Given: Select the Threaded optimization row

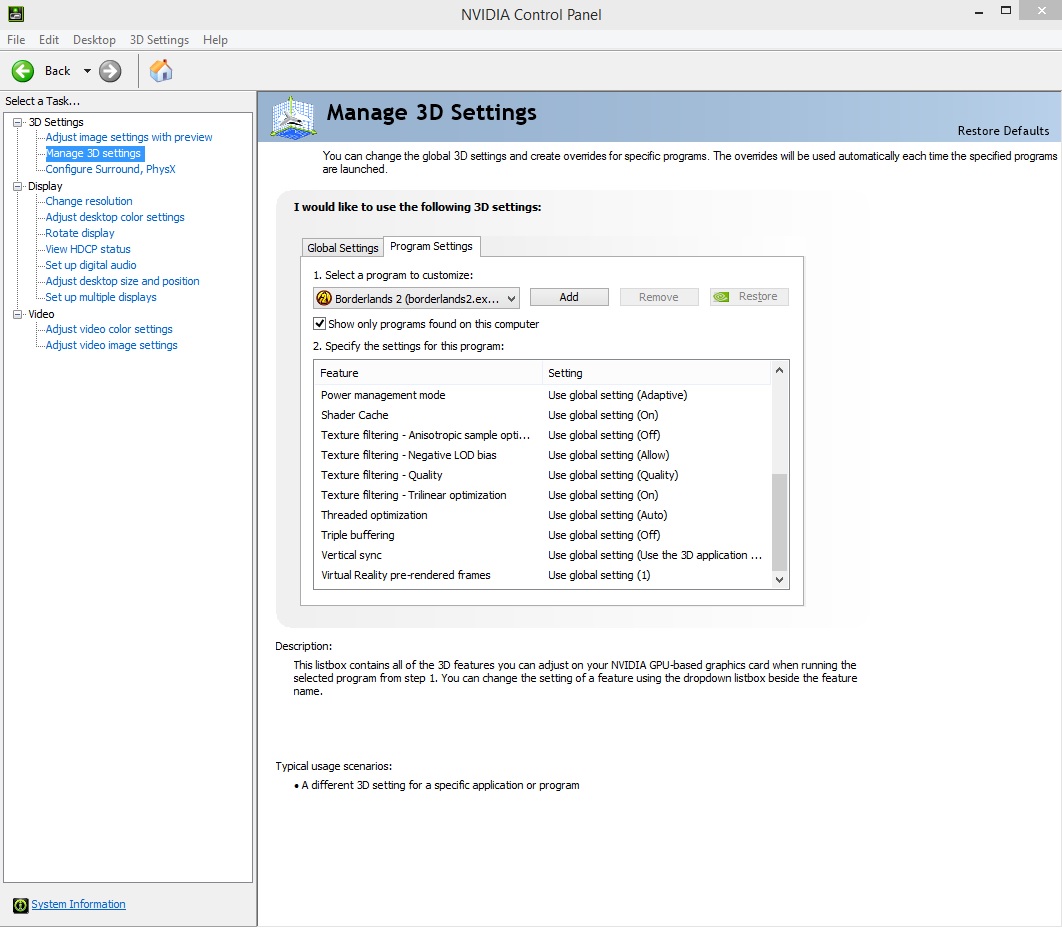Looking at the screenshot, I should tap(543, 515).
